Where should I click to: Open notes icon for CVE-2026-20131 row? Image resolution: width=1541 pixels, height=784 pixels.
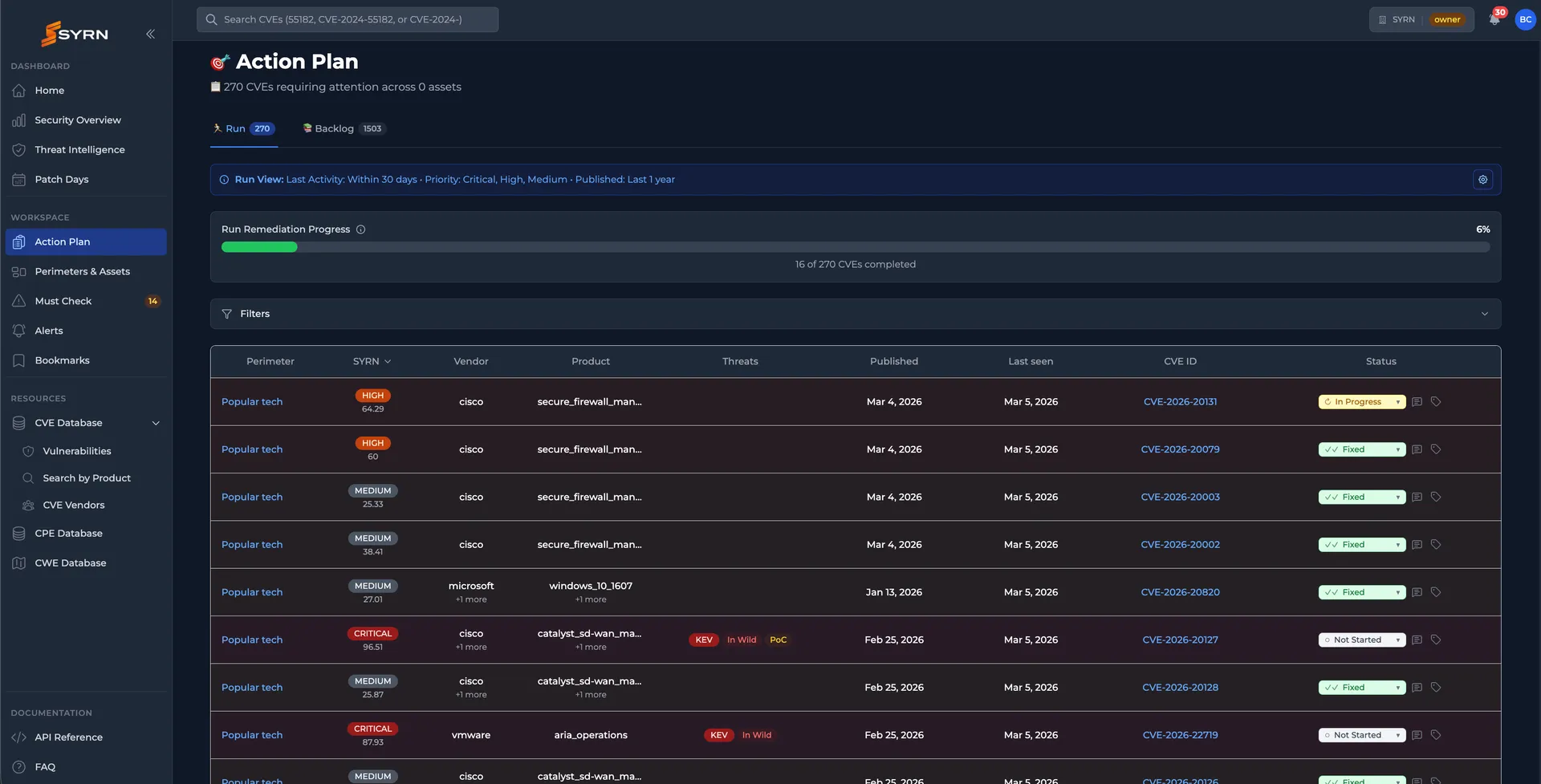(x=1417, y=402)
